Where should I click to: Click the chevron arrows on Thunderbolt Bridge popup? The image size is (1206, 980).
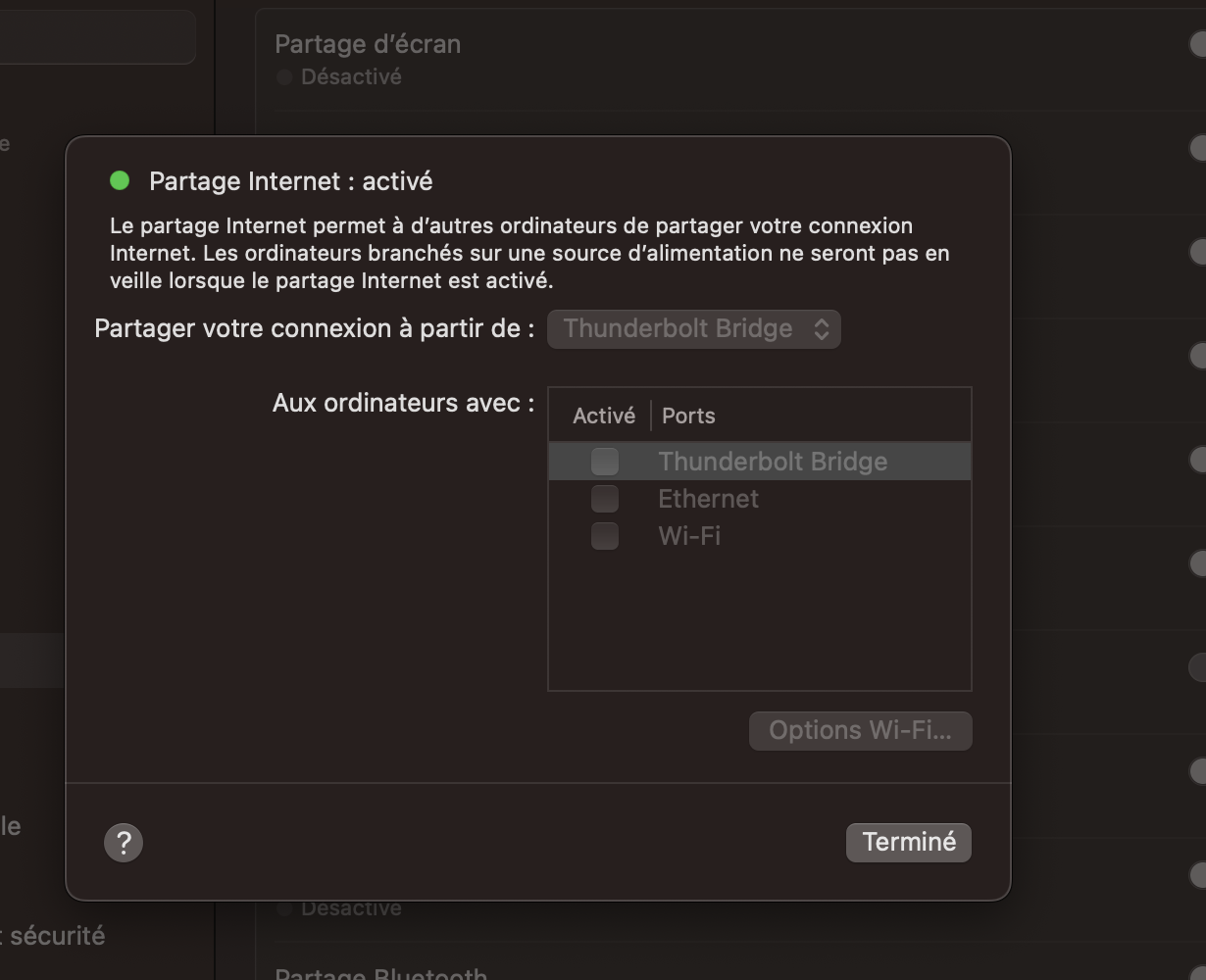click(x=822, y=329)
